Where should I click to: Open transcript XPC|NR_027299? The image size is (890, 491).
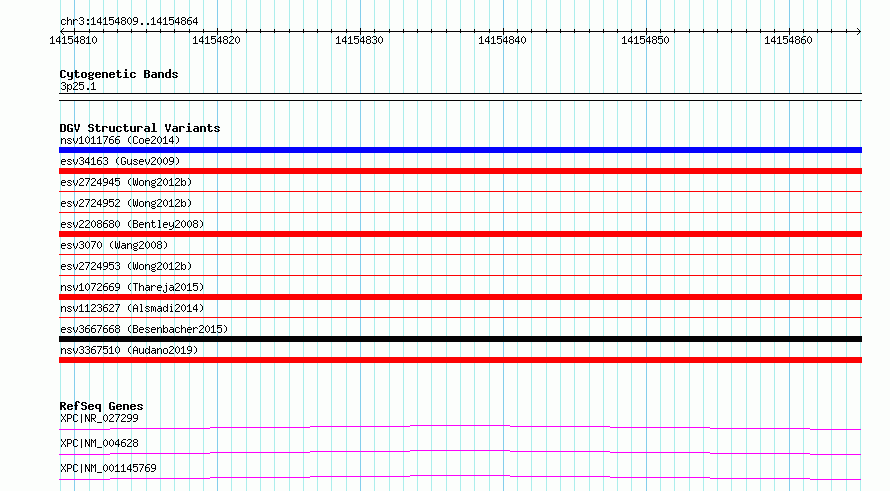[99, 418]
